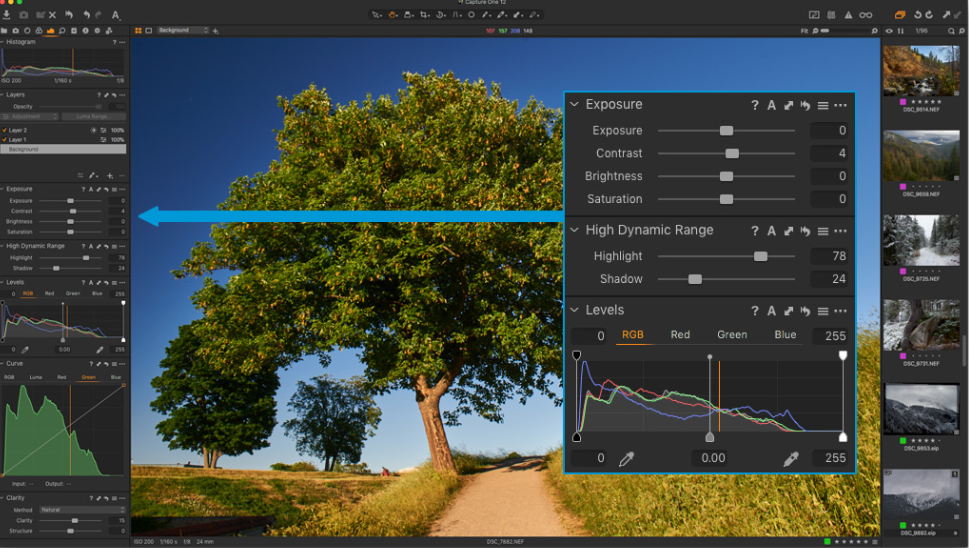The height and width of the screenshot is (548, 969).
Task: Switch to single-view viewer icon
Action: (x=148, y=30)
